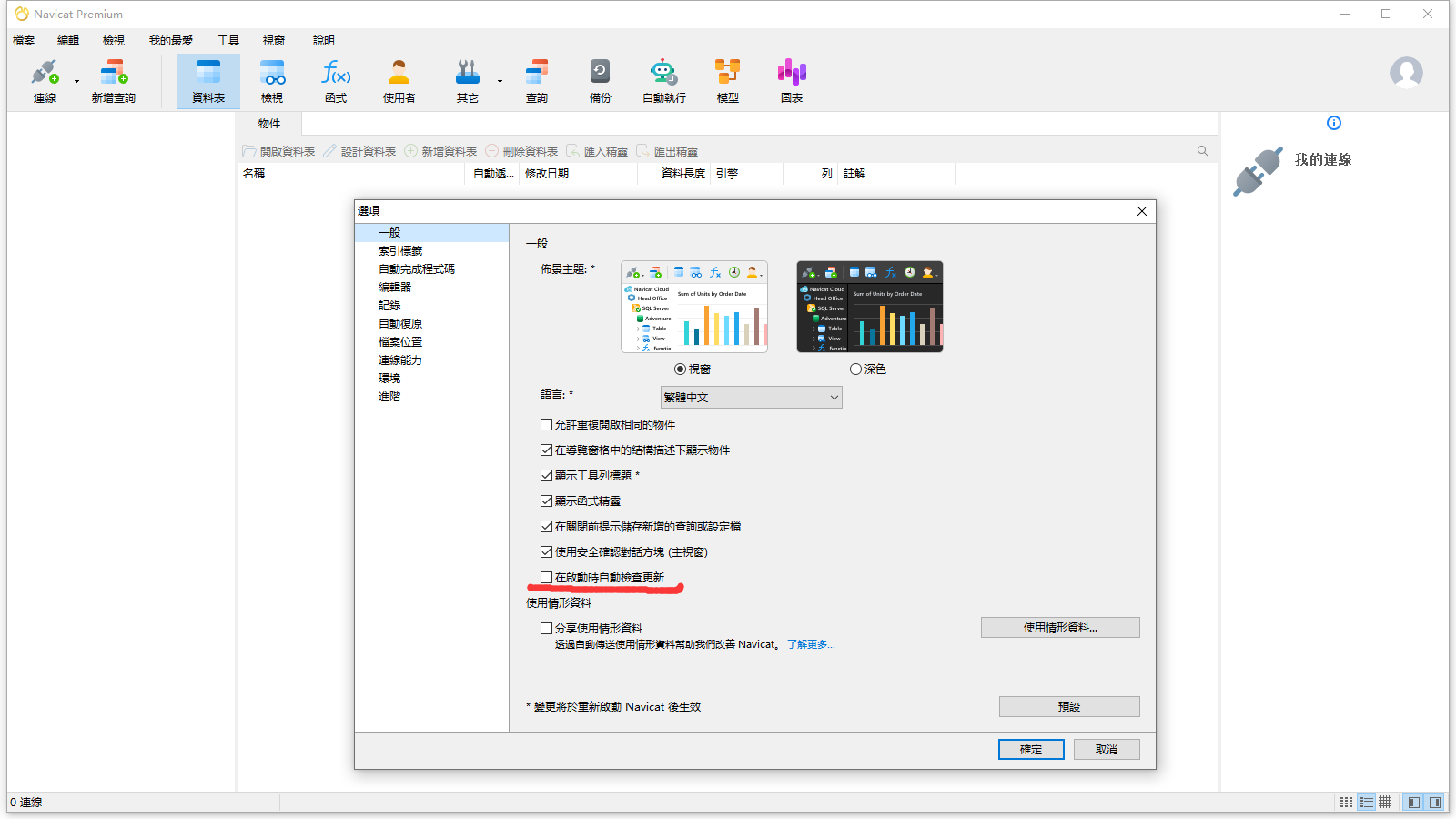Open the 我的最愛 favorites menu
The image size is (1456, 819).
pyautogui.click(x=171, y=40)
